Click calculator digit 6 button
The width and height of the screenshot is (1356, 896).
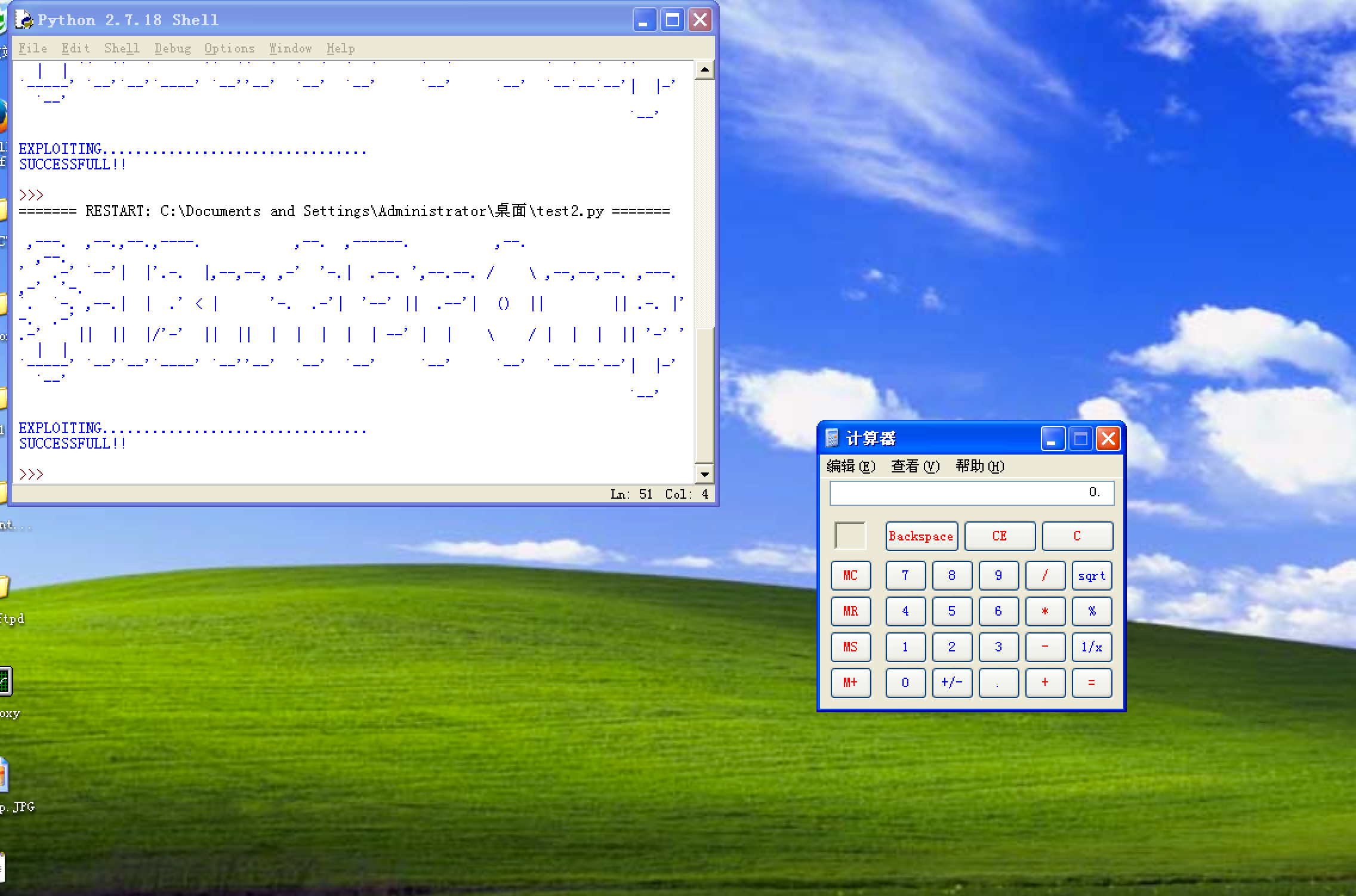pyautogui.click(x=998, y=611)
